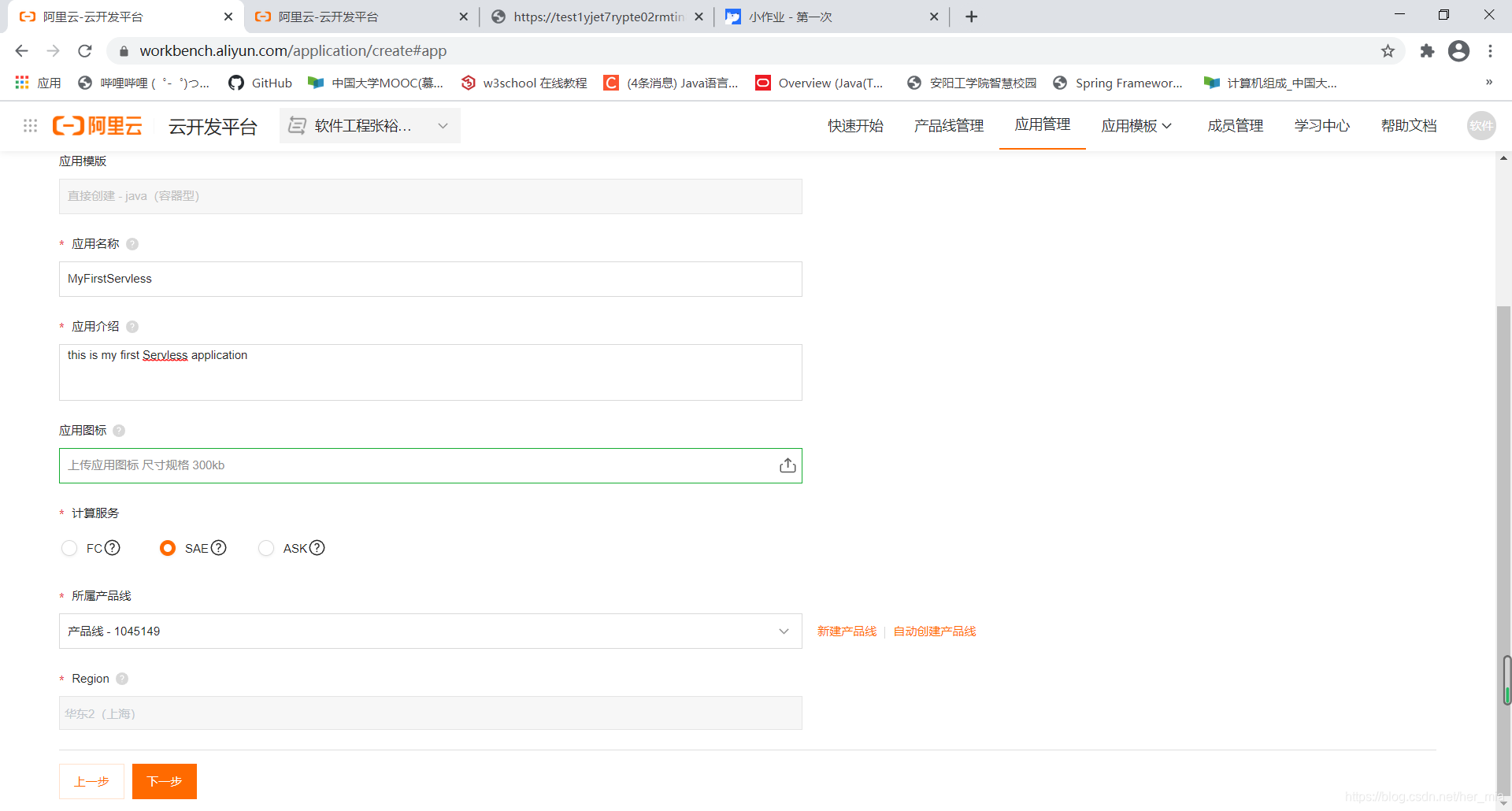Select the SAE compute service option
This screenshot has width=1512, height=811.
click(x=168, y=548)
